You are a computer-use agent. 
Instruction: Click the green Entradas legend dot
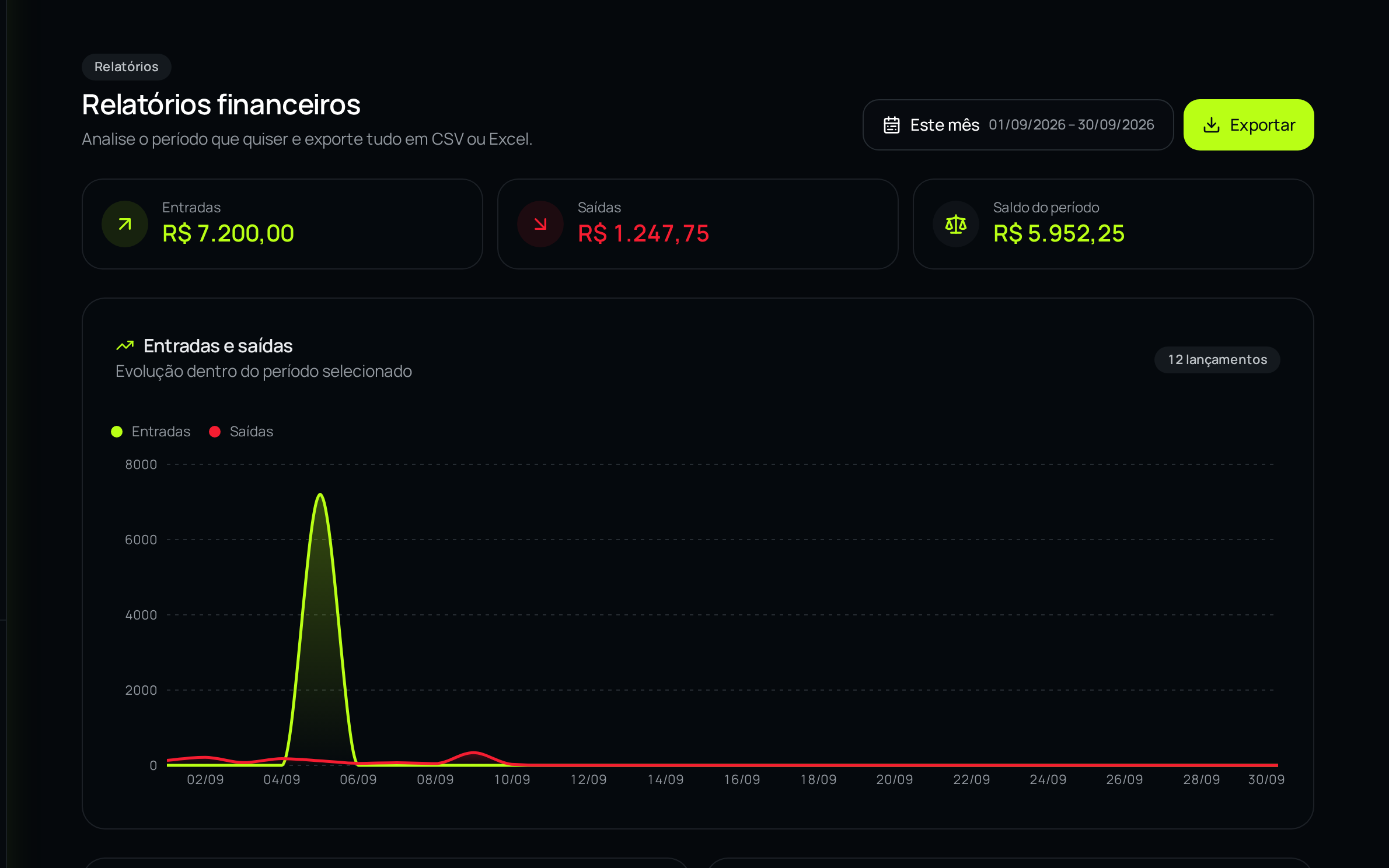click(x=117, y=432)
